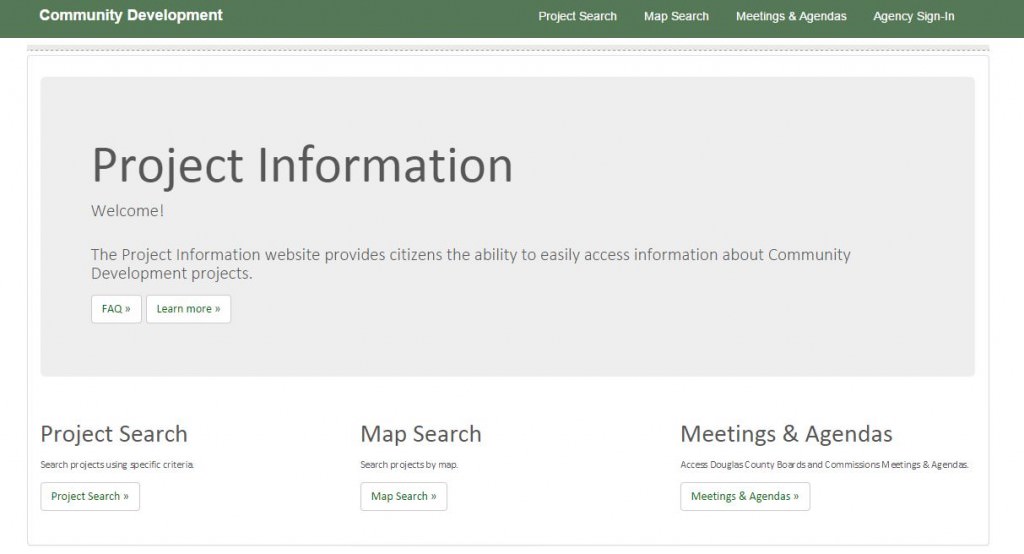Click the Learn more » button
The height and width of the screenshot is (554, 1024).
[x=188, y=309]
